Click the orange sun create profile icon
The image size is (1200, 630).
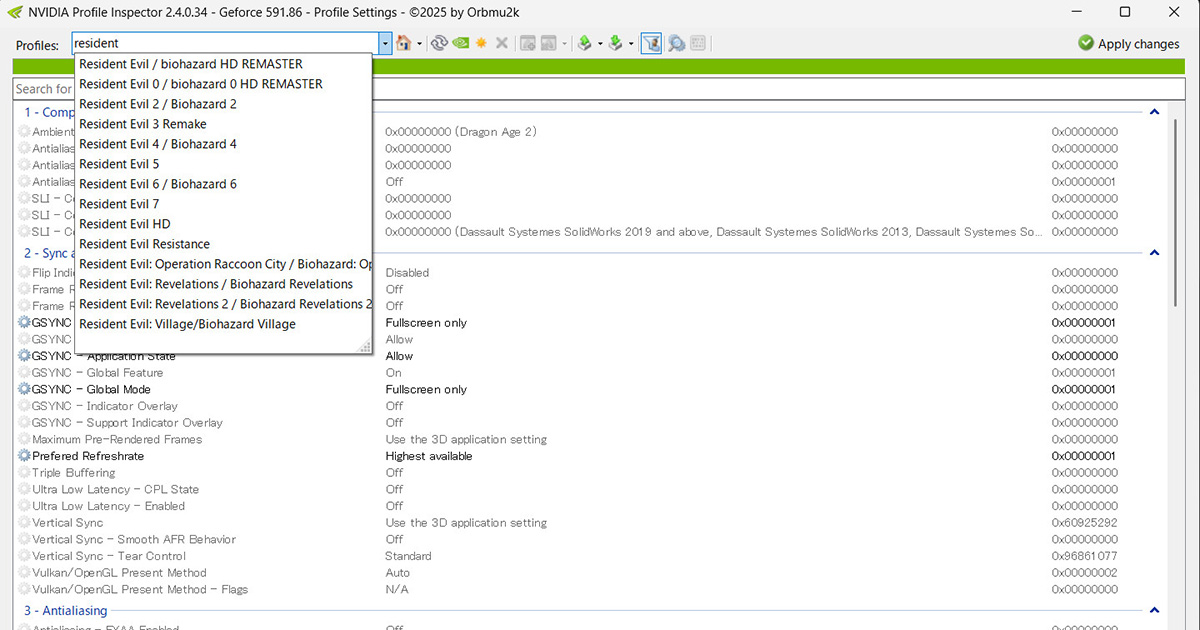[481, 44]
